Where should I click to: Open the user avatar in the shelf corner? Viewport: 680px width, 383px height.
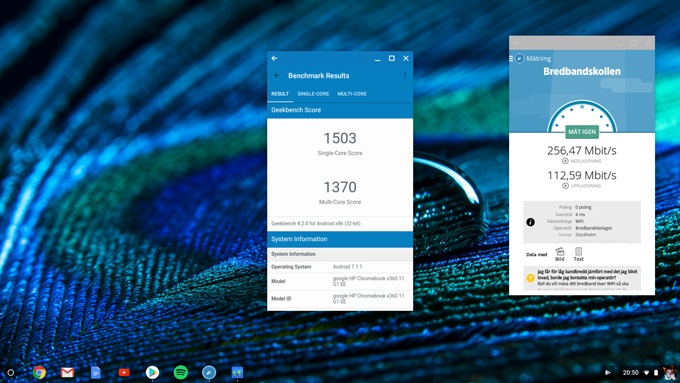click(x=669, y=372)
